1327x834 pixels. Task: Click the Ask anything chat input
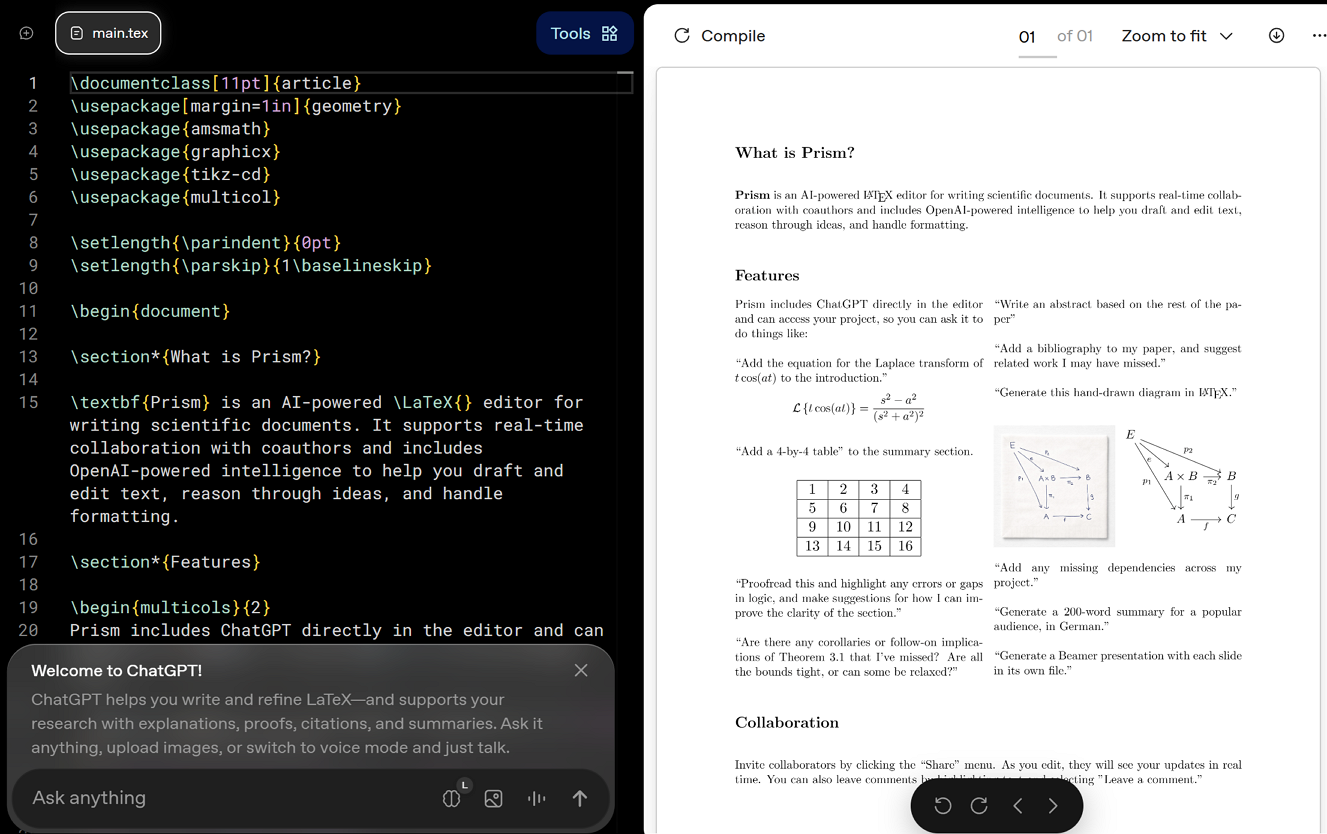click(x=220, y=798)
